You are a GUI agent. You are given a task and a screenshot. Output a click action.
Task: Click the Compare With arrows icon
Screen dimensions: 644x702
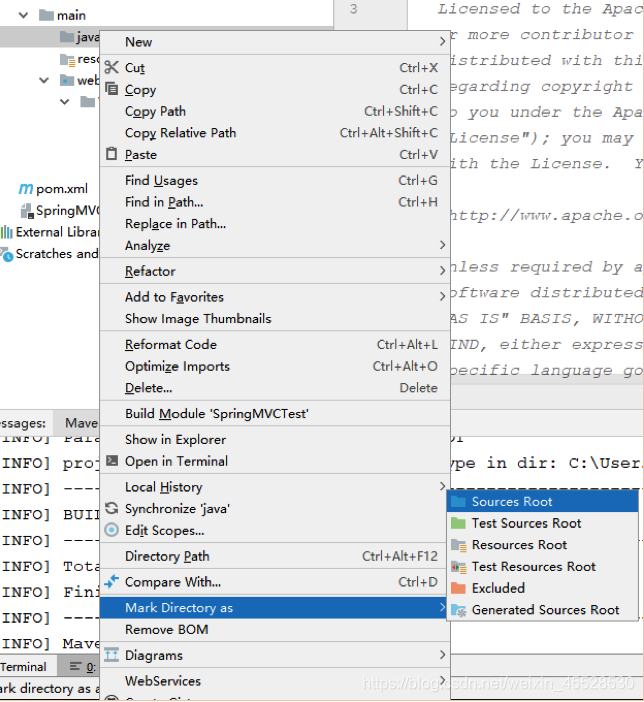pyautogui.click(x=112, y=581)
